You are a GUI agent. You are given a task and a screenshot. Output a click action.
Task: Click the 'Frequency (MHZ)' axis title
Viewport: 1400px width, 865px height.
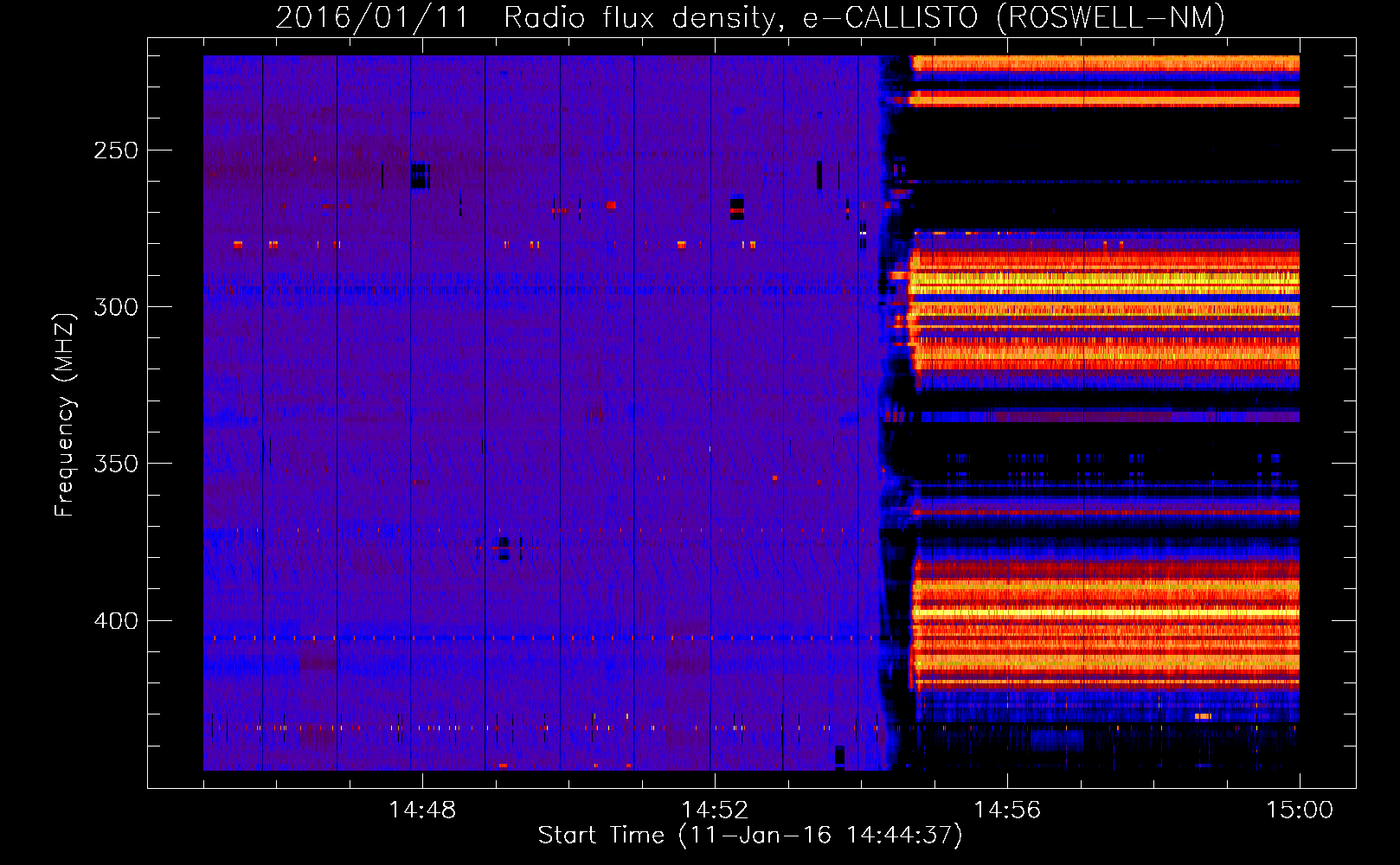tap(65, 414)
